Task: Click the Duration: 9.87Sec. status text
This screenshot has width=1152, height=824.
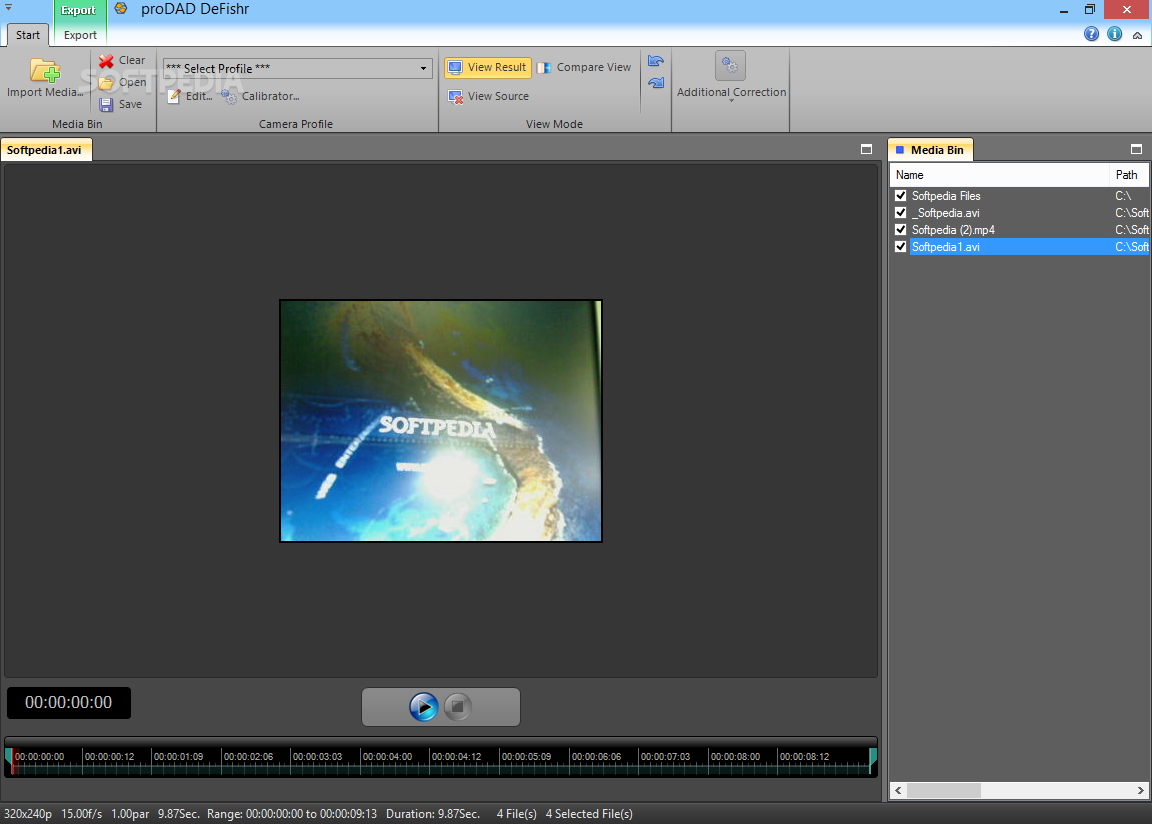Action: (x=433, y=814)
